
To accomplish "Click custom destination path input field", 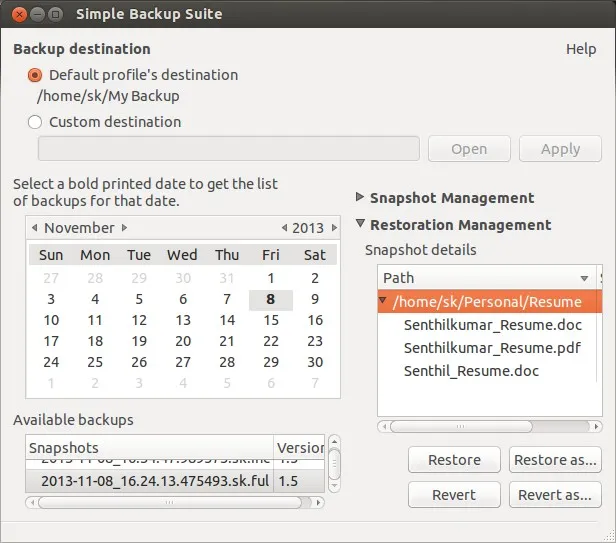I will (228, 149).
